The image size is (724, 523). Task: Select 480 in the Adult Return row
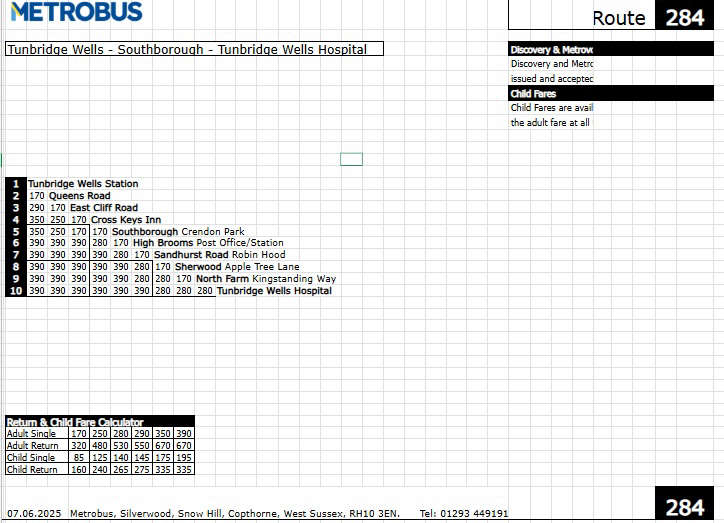point(100,446)
